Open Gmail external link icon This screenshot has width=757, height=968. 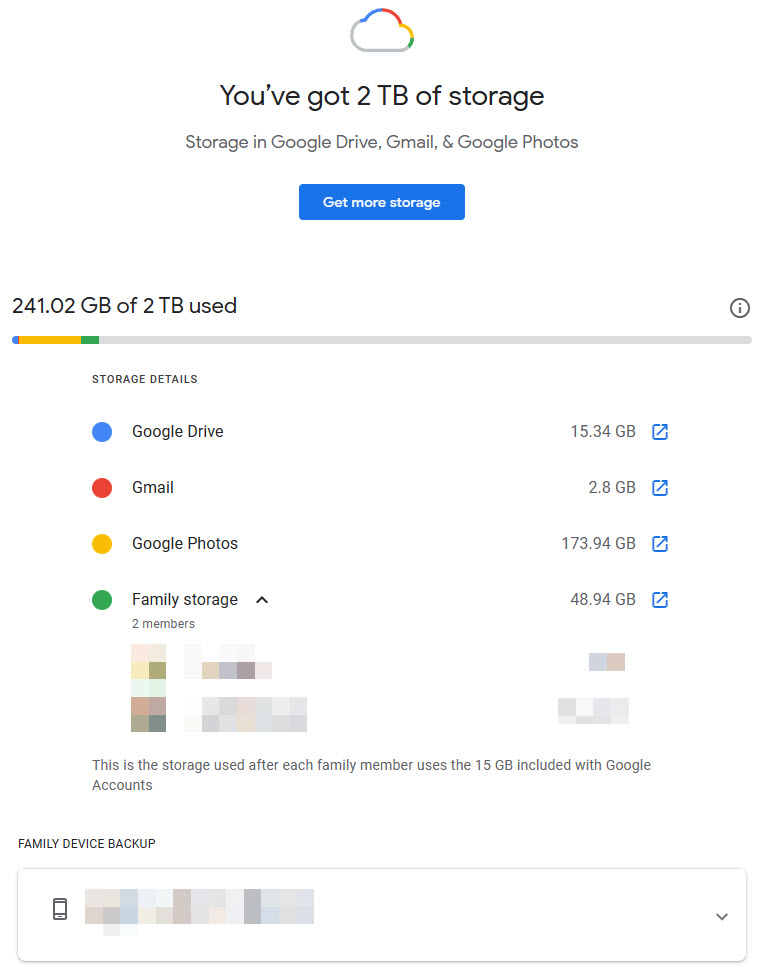660,488
